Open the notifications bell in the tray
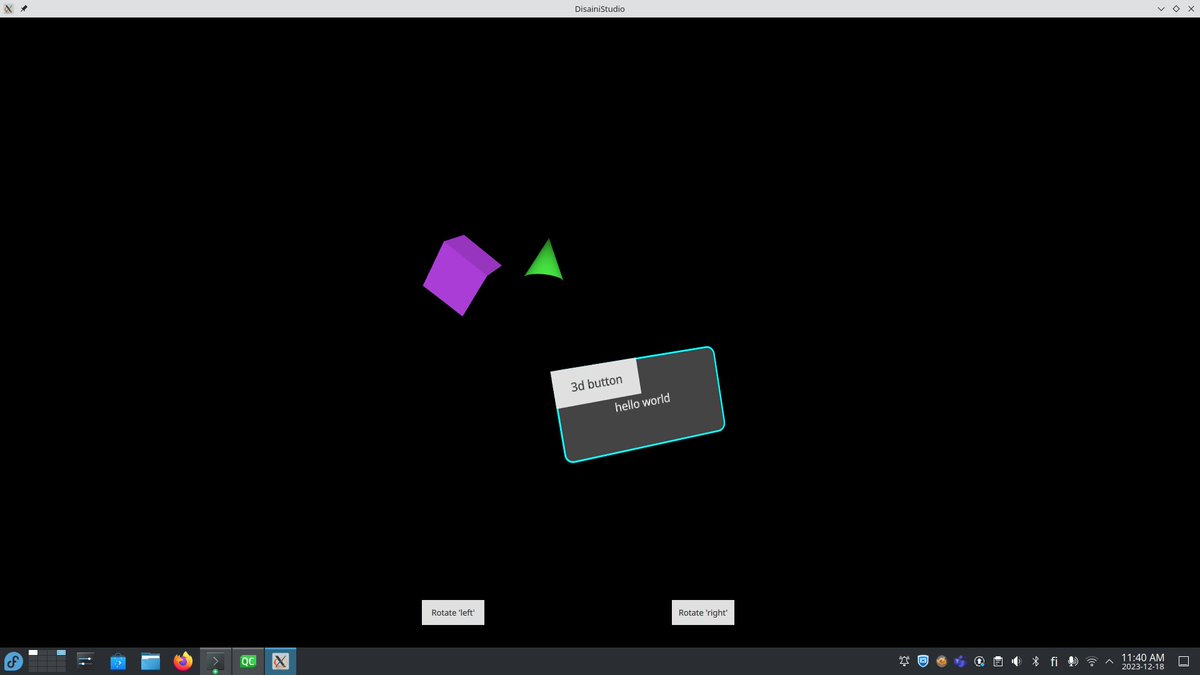 tap(904, 661)
